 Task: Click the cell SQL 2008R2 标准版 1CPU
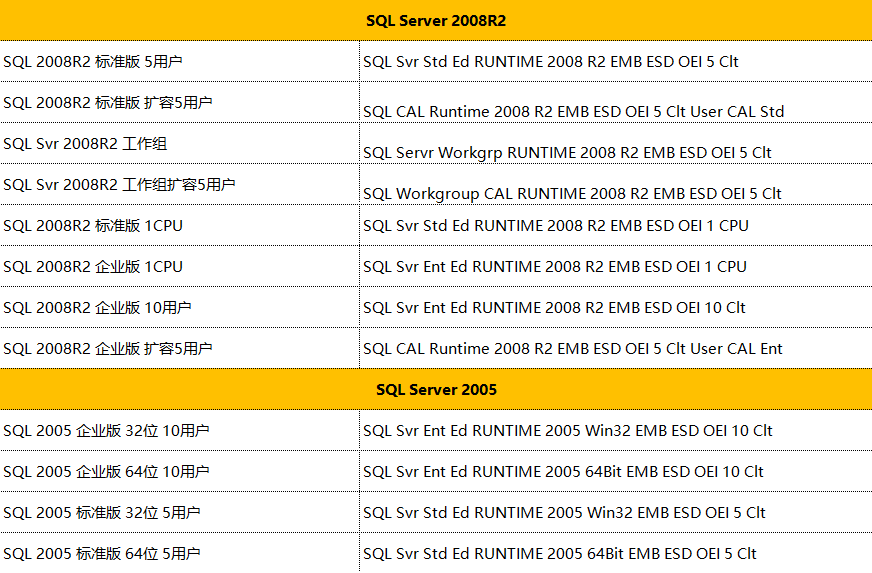(x=180, y=225)
